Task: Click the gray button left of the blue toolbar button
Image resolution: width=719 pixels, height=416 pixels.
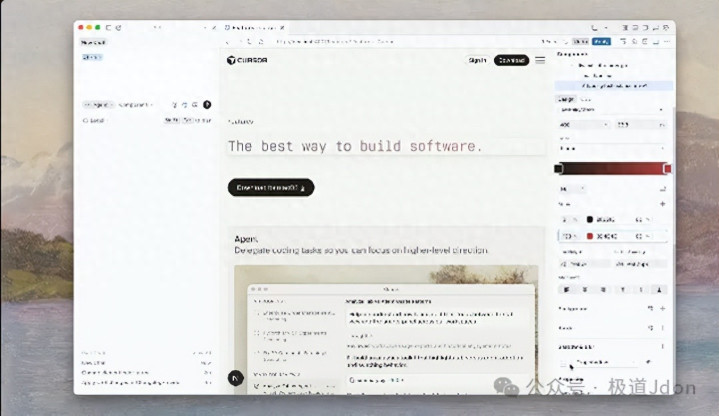Action: pos(581,42)
